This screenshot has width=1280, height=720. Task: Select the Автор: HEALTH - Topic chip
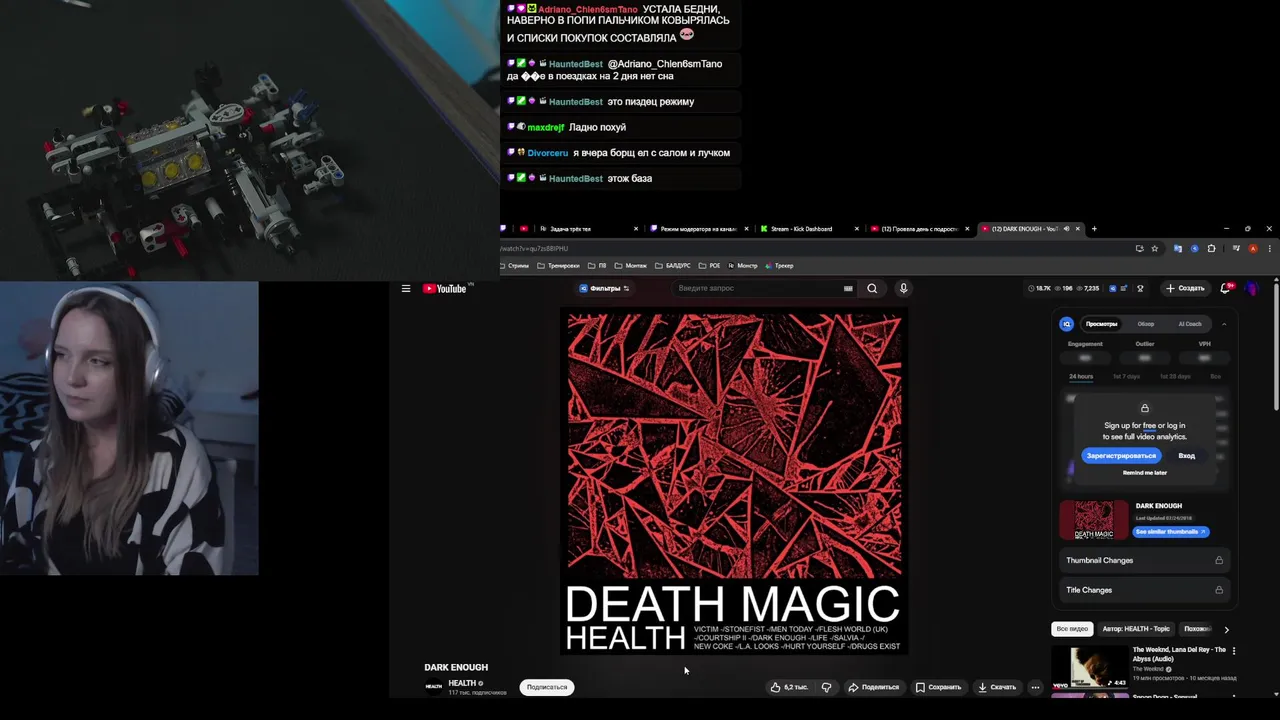point(1136,629)
